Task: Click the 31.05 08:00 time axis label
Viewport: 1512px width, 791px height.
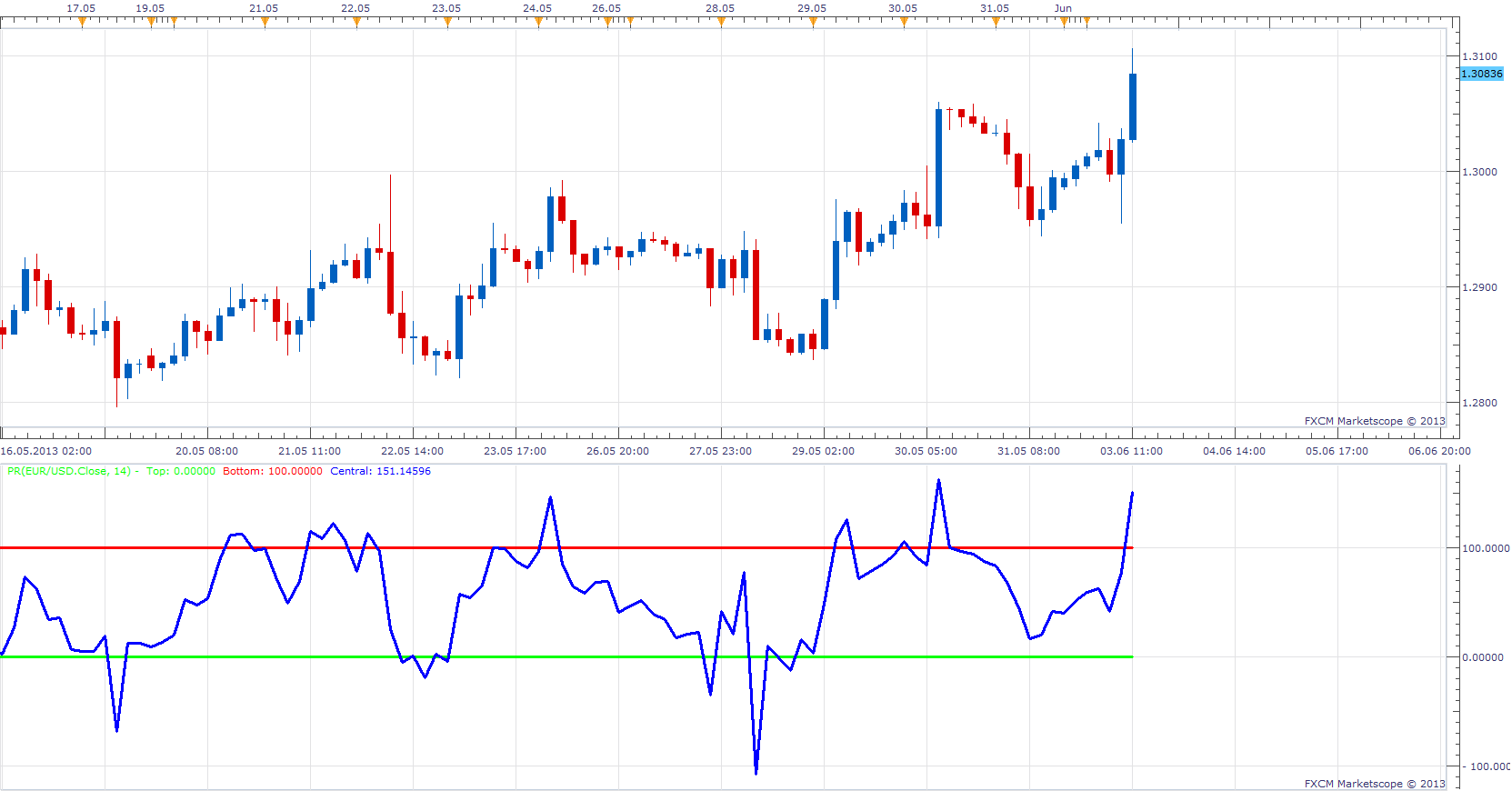Action: 1028,451
